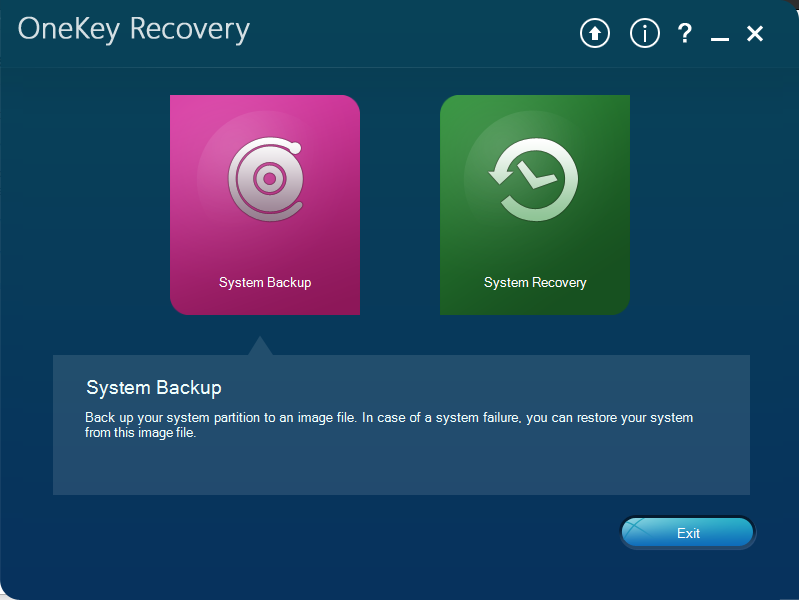Click the backup description paragraph text
Image resolution: width=799 pixels, height=600 pixels.
(389, 425)
